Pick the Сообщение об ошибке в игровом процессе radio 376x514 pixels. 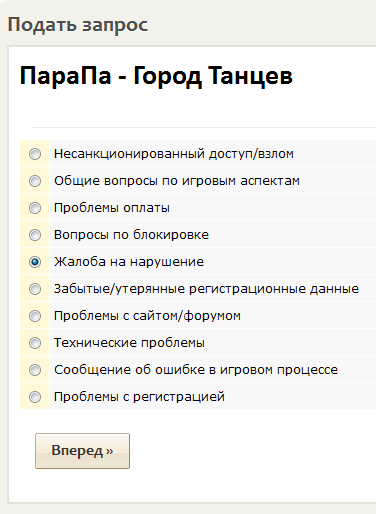35,370
